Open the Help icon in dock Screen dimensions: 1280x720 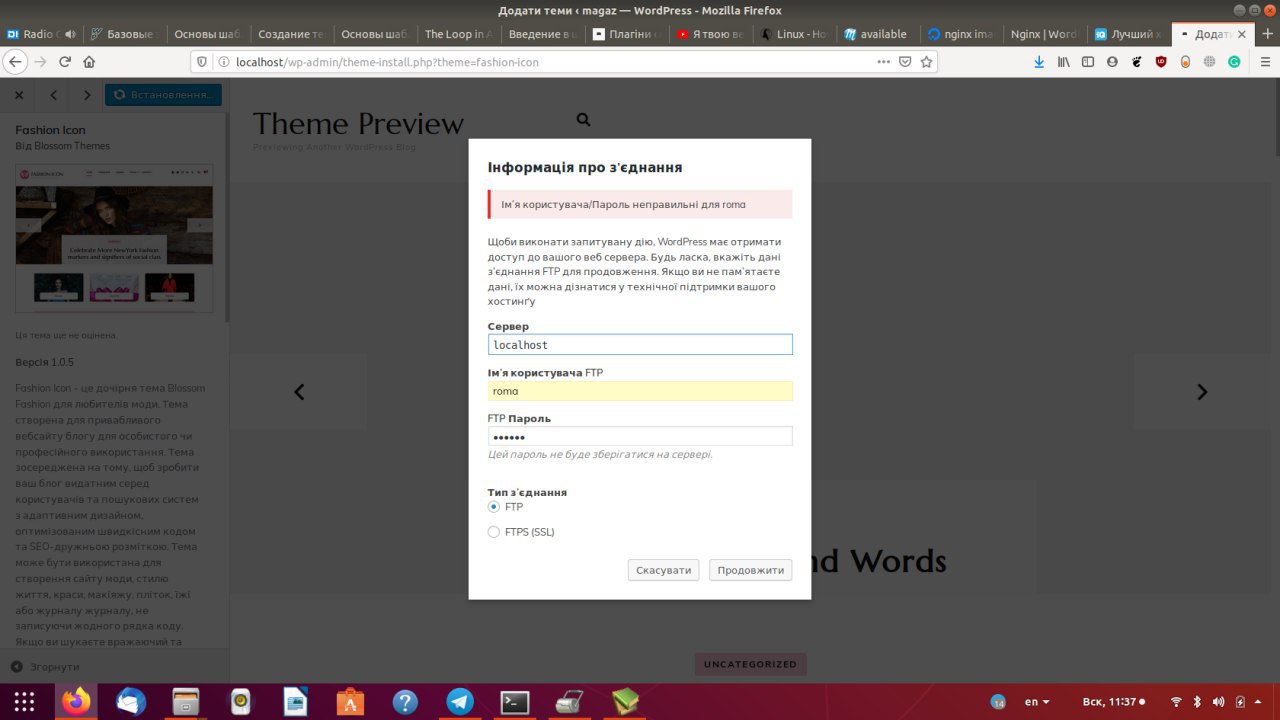point(405,702)
